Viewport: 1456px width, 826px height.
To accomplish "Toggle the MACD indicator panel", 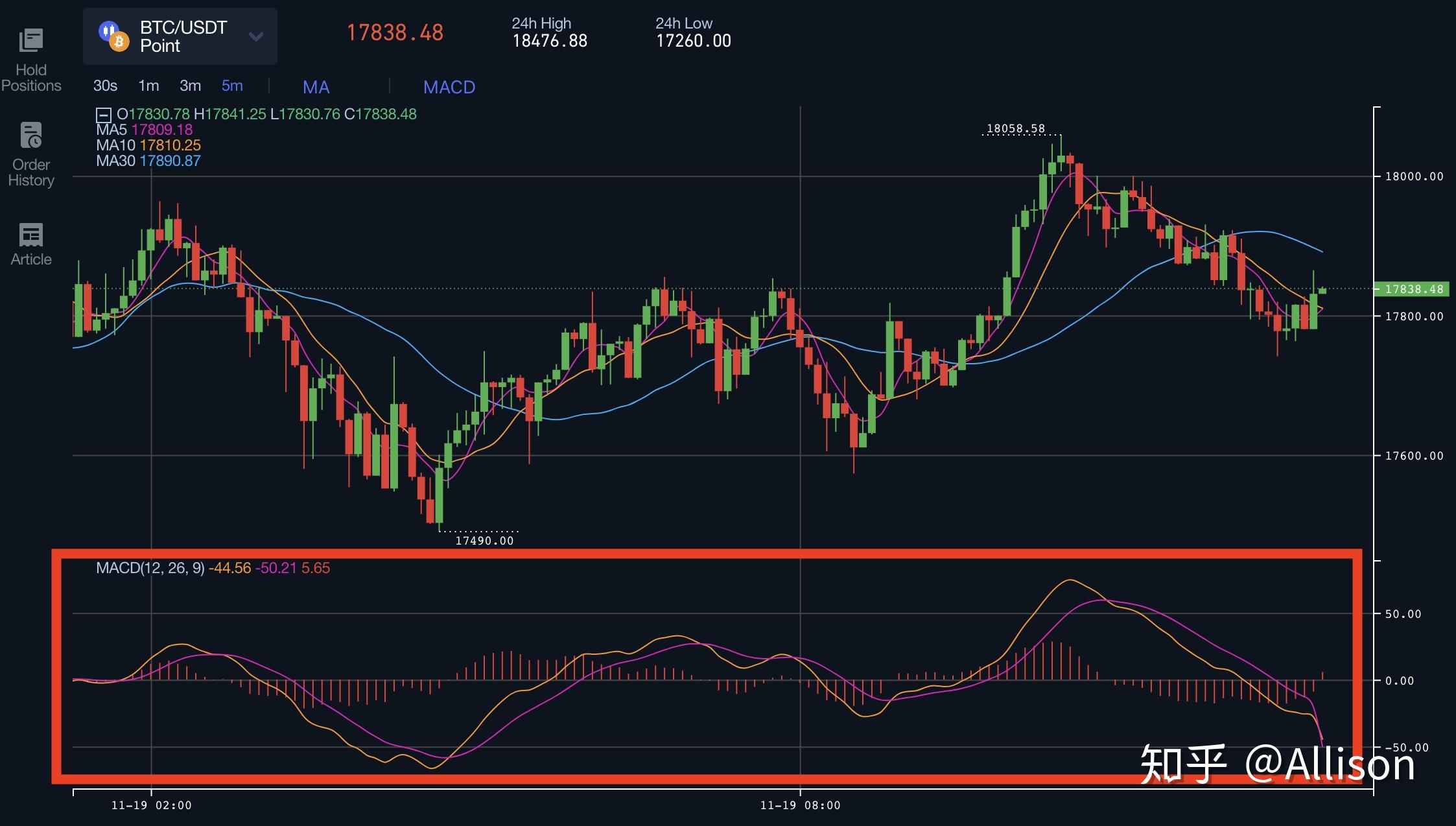I will click(449, 87).
